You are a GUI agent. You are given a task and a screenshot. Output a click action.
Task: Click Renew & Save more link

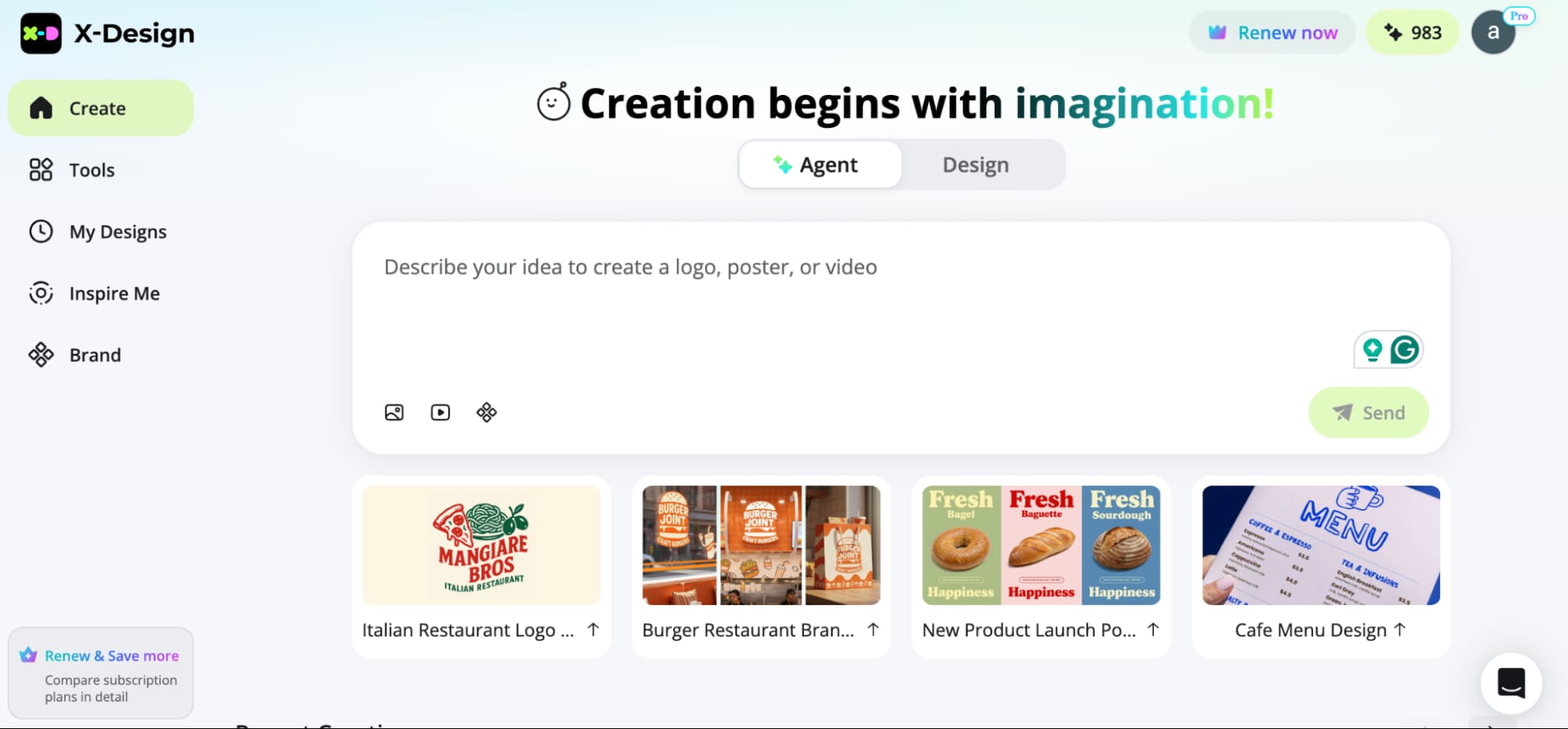(111, 656)
